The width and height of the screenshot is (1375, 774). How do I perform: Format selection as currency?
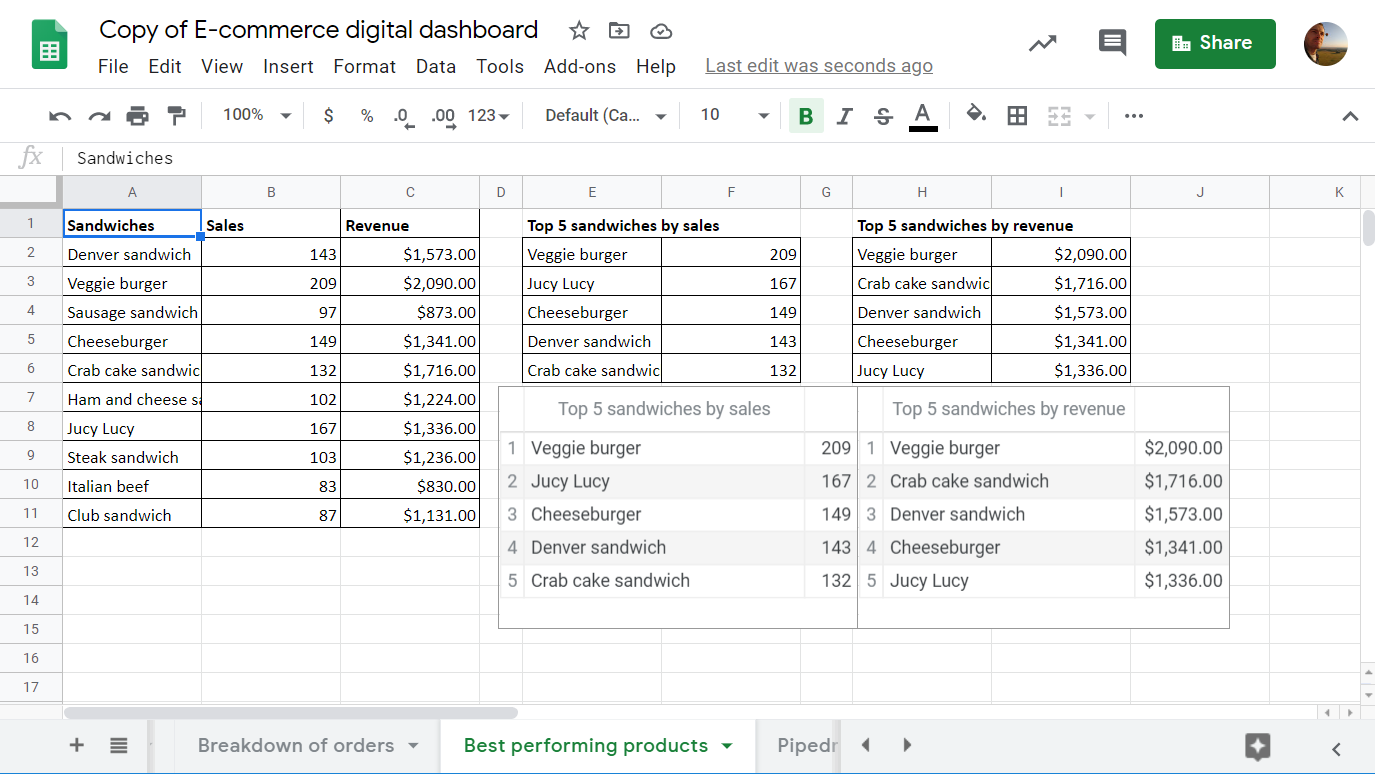[x=328, y=115]
